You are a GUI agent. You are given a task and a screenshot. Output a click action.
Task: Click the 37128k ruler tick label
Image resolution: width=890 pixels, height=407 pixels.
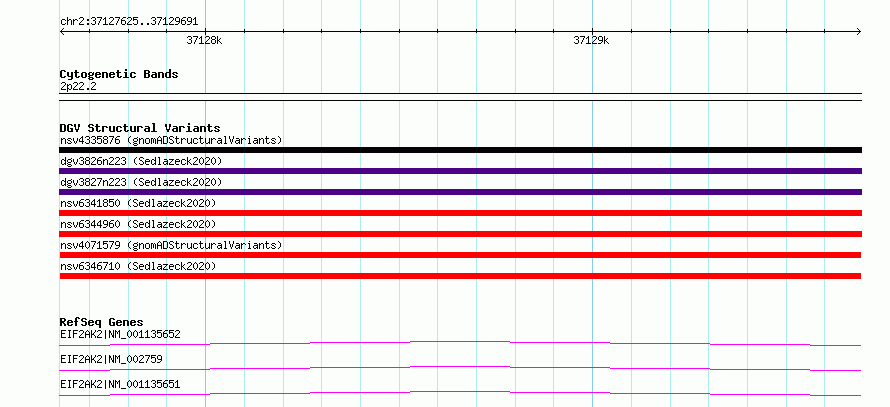pos(204,40)
